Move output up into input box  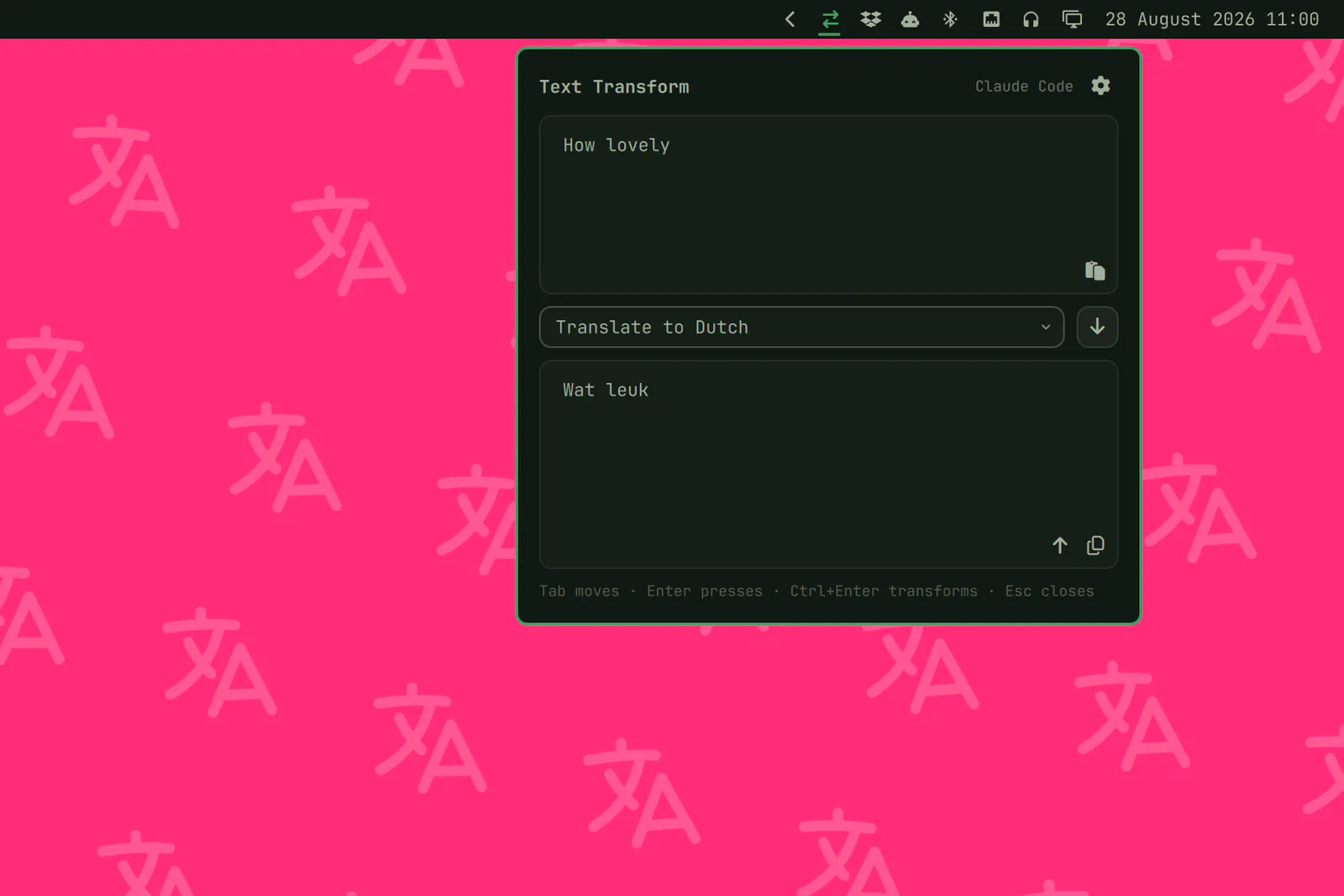pos(1060,546)
